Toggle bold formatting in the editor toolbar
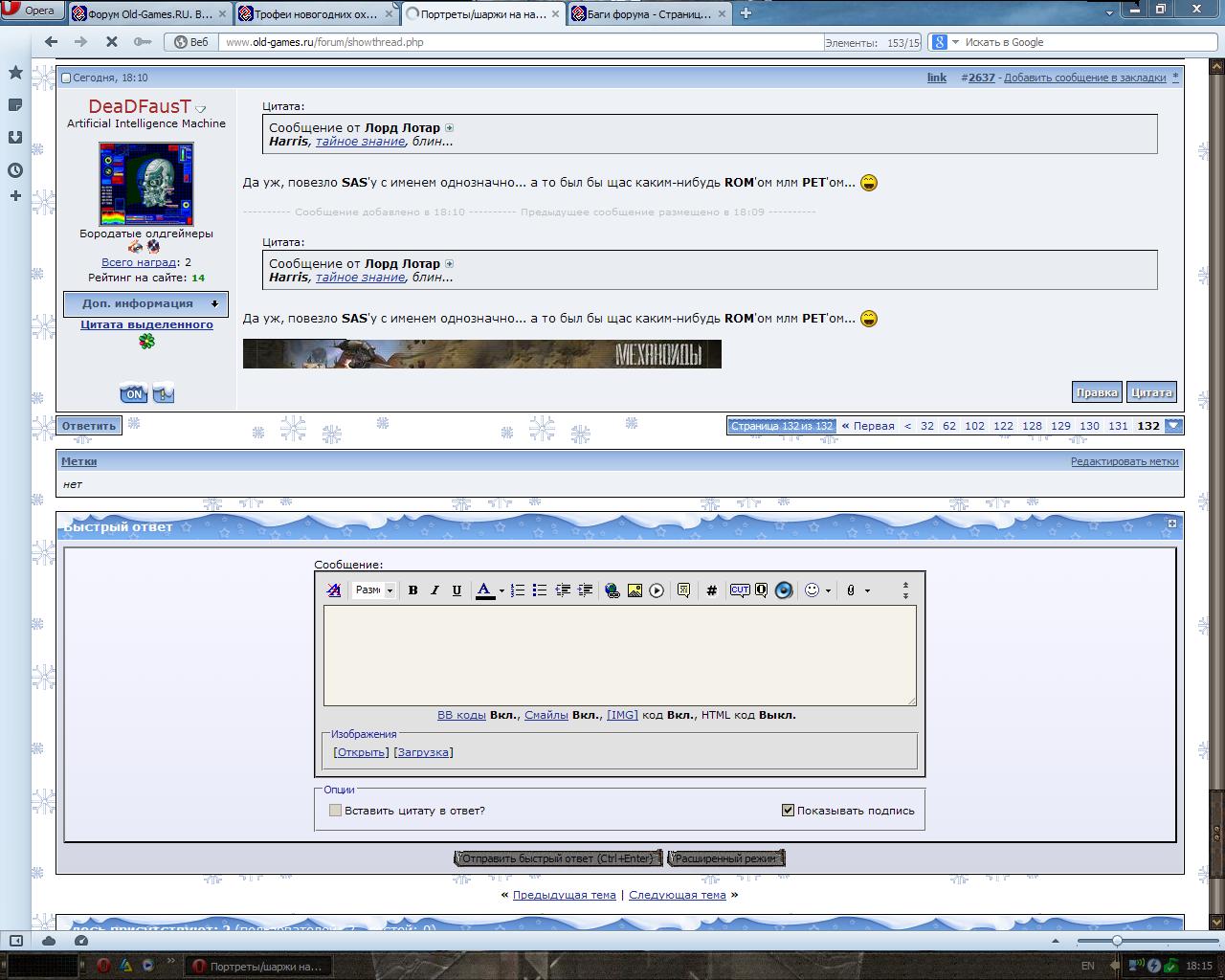This screenshot has width=1225, height=980. tap(412, 590)
